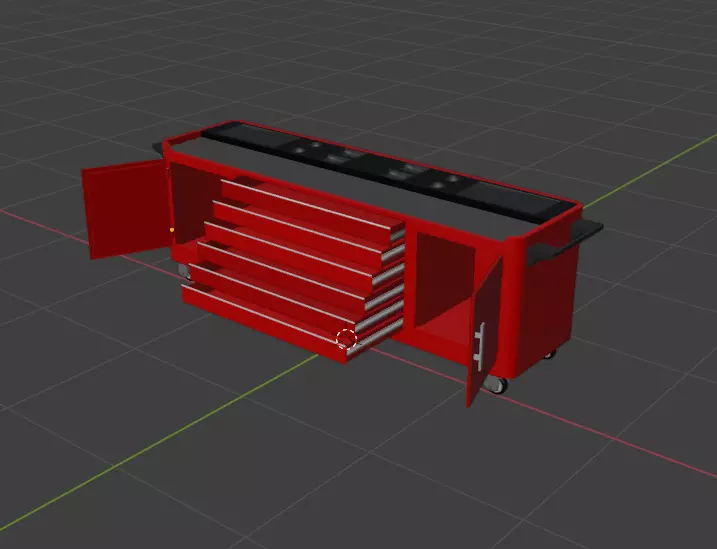Select the front caster wheel under right door
Viewport: 717px width, 549px height.
click(x=497, y=385)
